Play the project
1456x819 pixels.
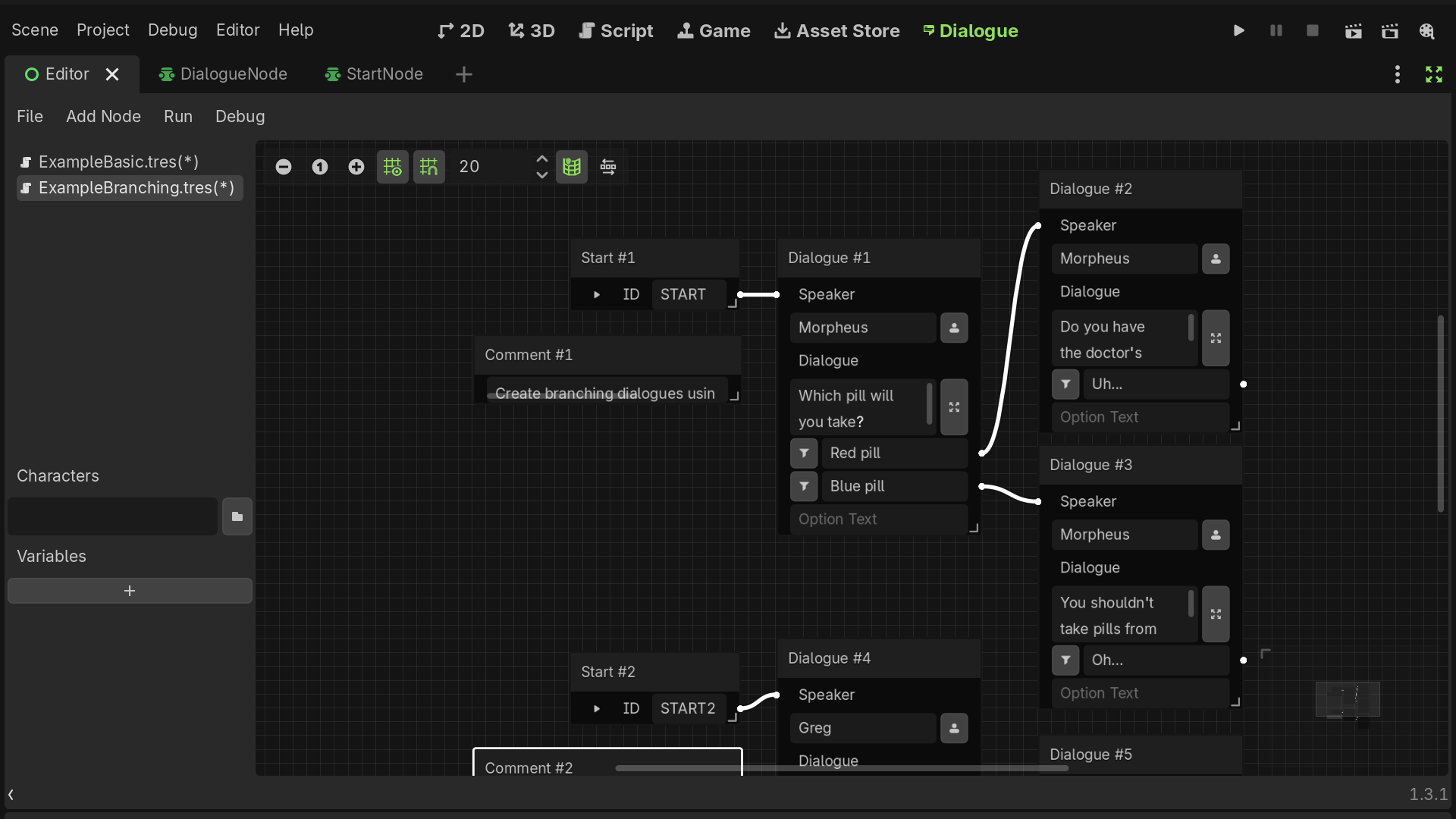point(1238,31)
